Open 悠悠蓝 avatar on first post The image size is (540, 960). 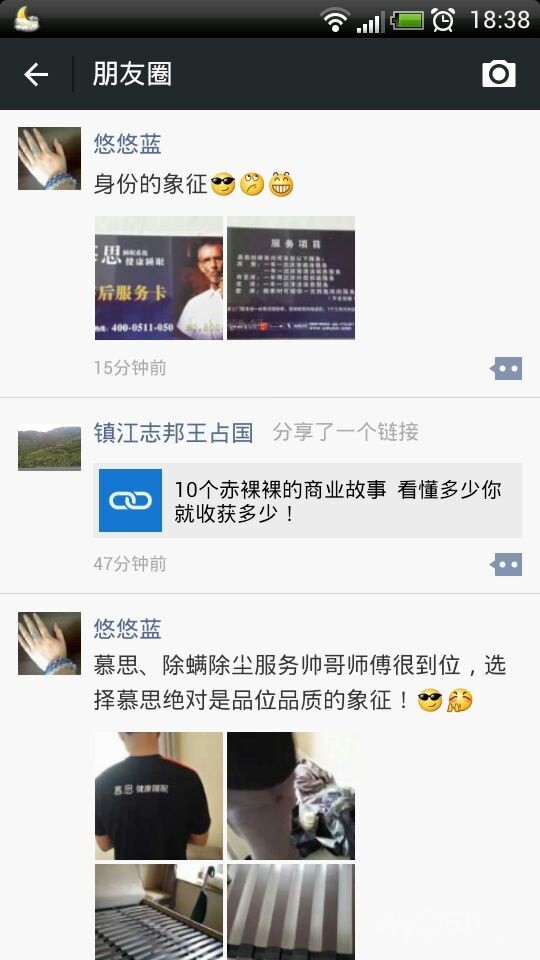[49, 159]
